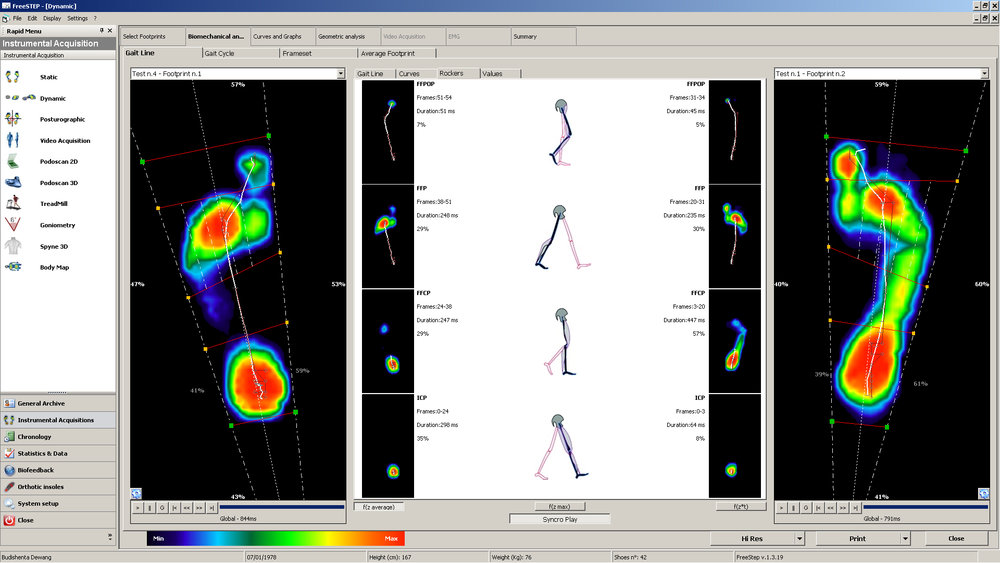This screenshot has height=563, width=1000.
Task: Open the Hi Res dropdown arrow
Action: click(801, 538)
